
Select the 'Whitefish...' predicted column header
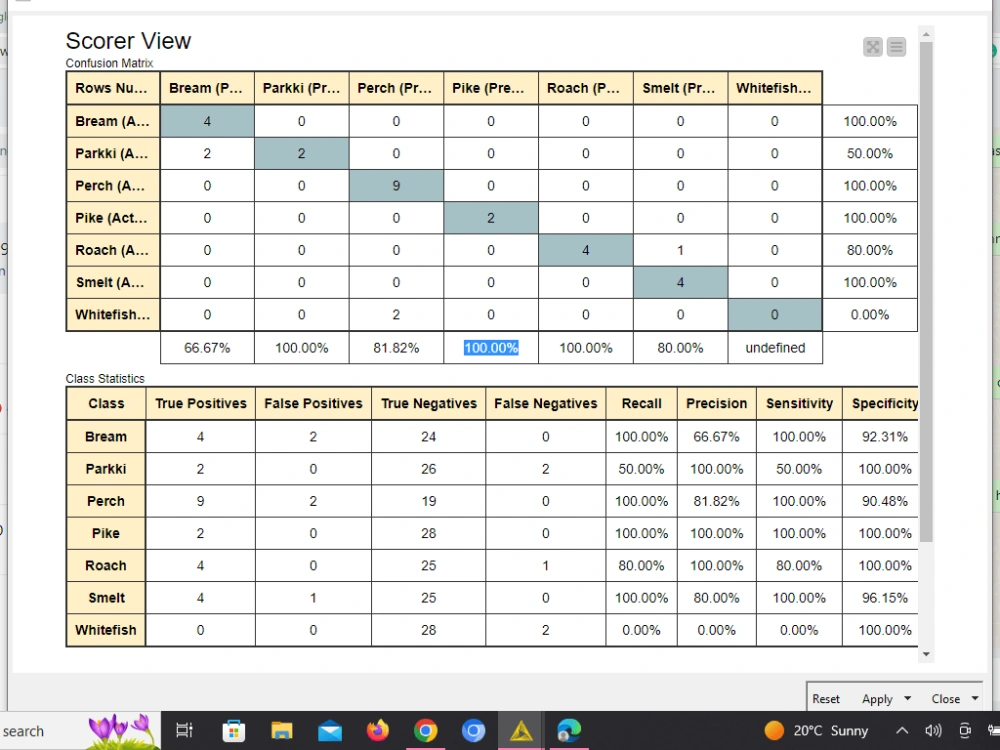[775, 88]
